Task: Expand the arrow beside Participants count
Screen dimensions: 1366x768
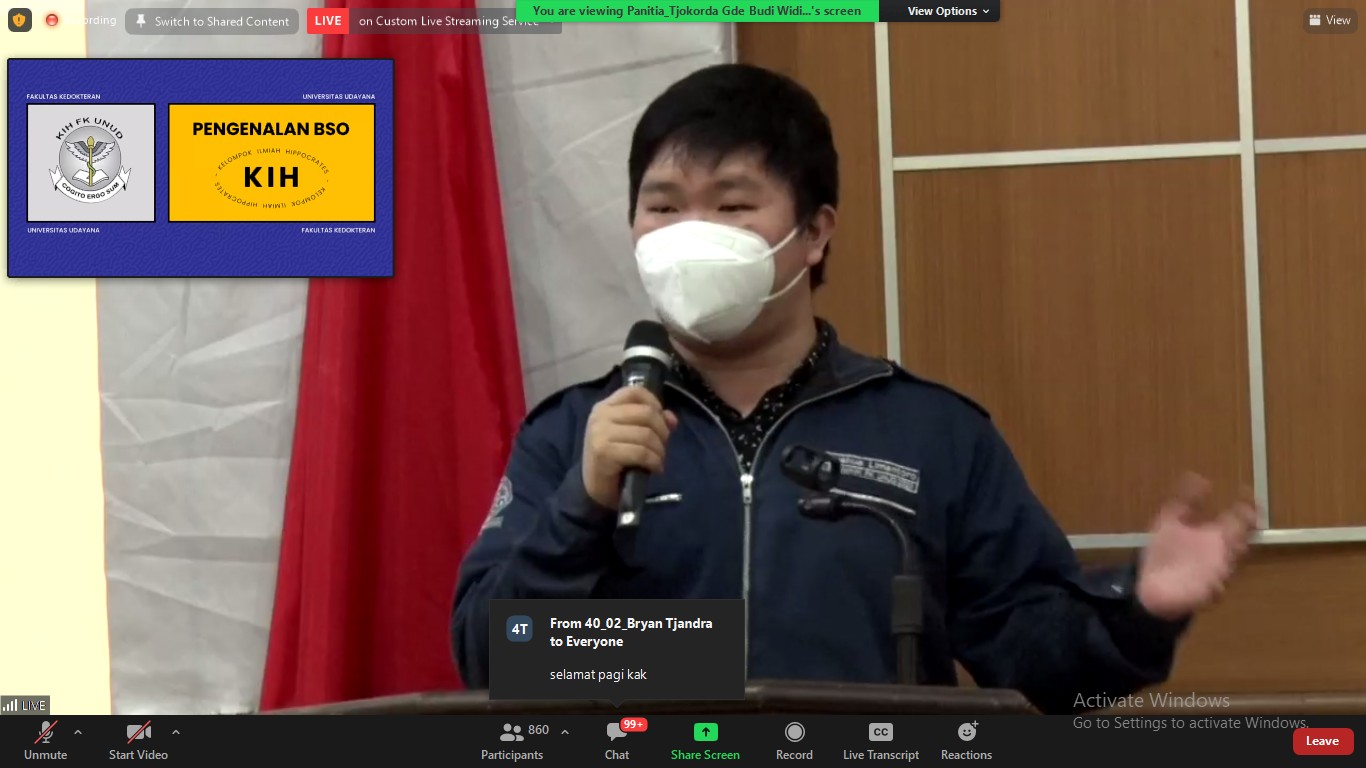Action: [564, 732]
